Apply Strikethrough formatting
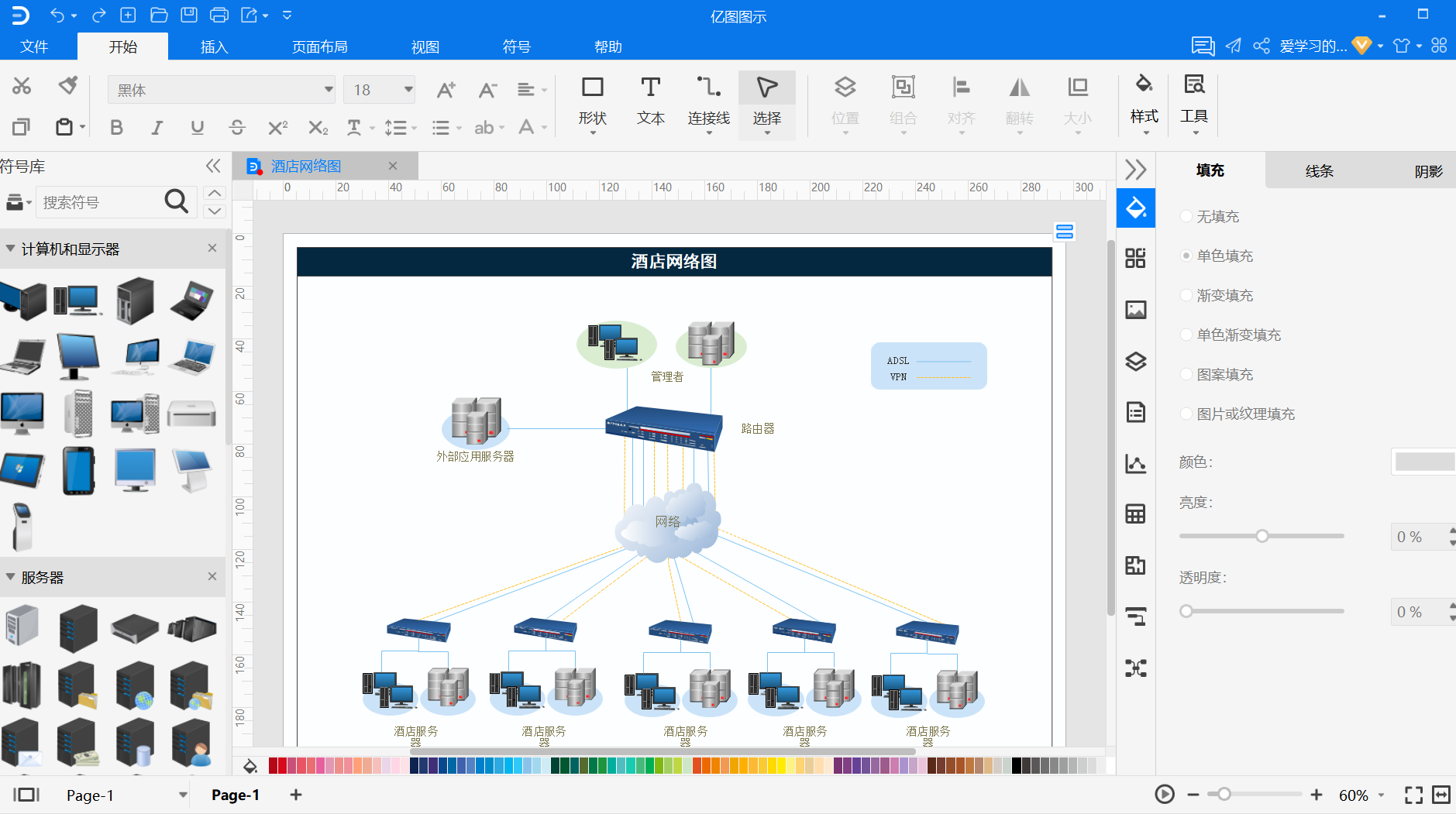 point(237,127)
